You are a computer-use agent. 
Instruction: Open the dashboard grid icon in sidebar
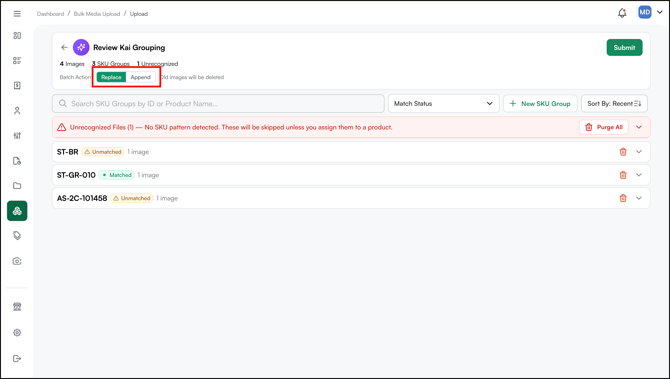[17, 35]
